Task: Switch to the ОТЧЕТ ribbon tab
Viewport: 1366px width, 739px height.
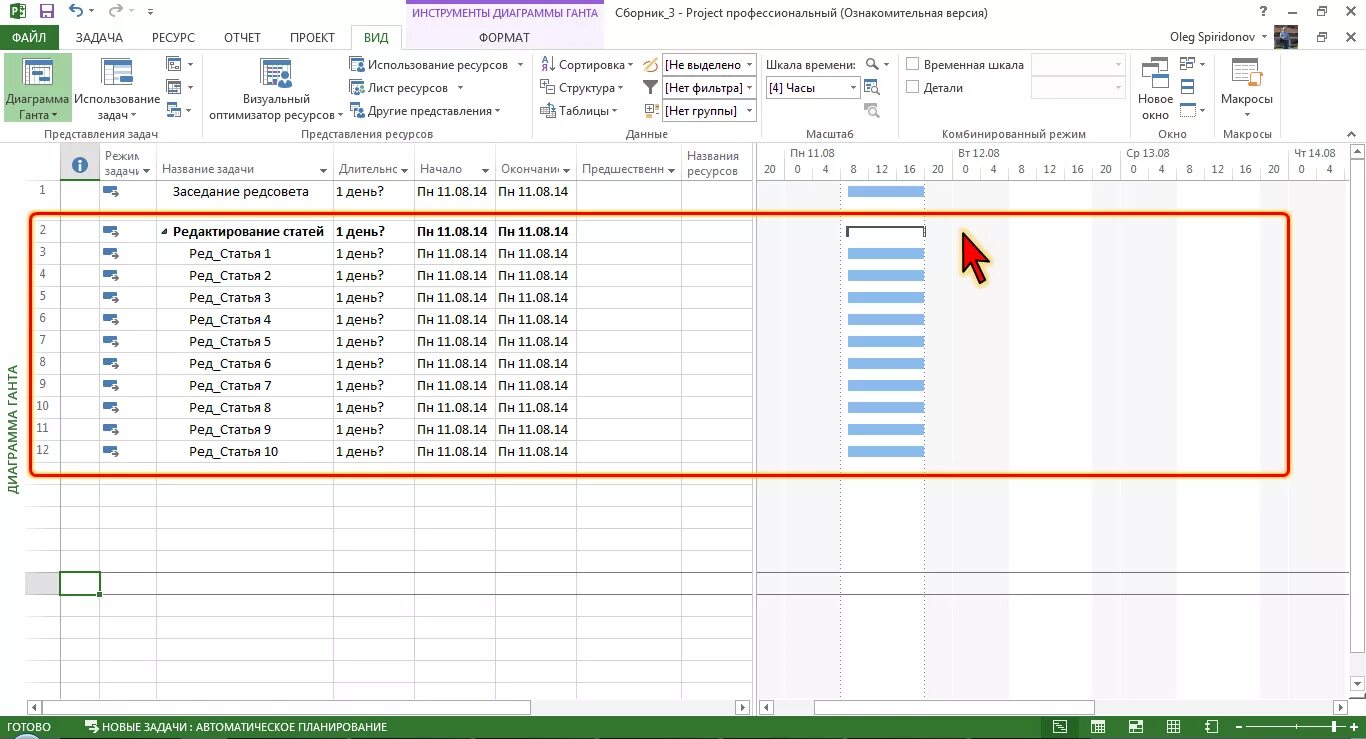Action: [242, 38]
